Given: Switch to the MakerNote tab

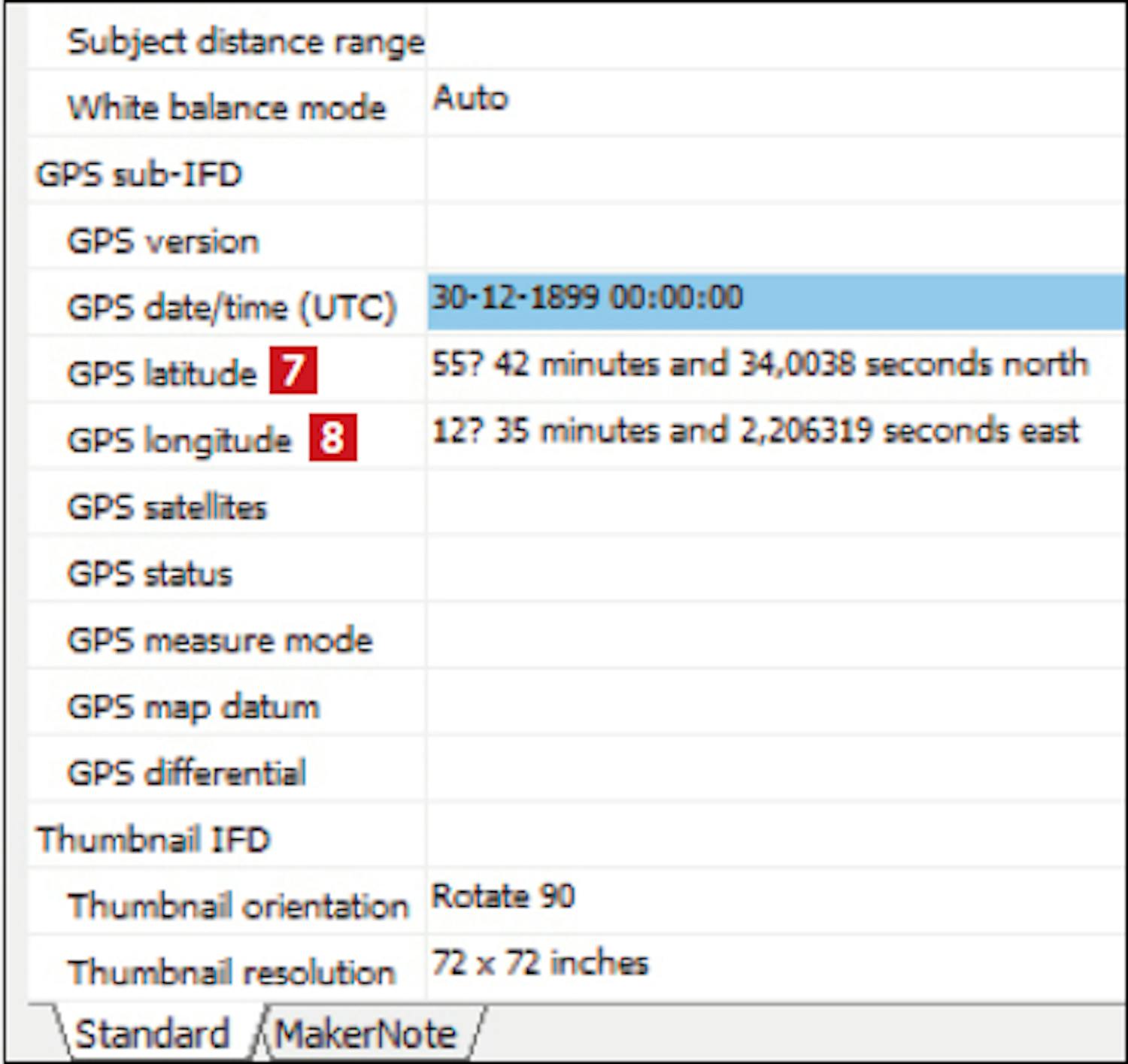Looking at the screenshot, I should click(365, 1035).
